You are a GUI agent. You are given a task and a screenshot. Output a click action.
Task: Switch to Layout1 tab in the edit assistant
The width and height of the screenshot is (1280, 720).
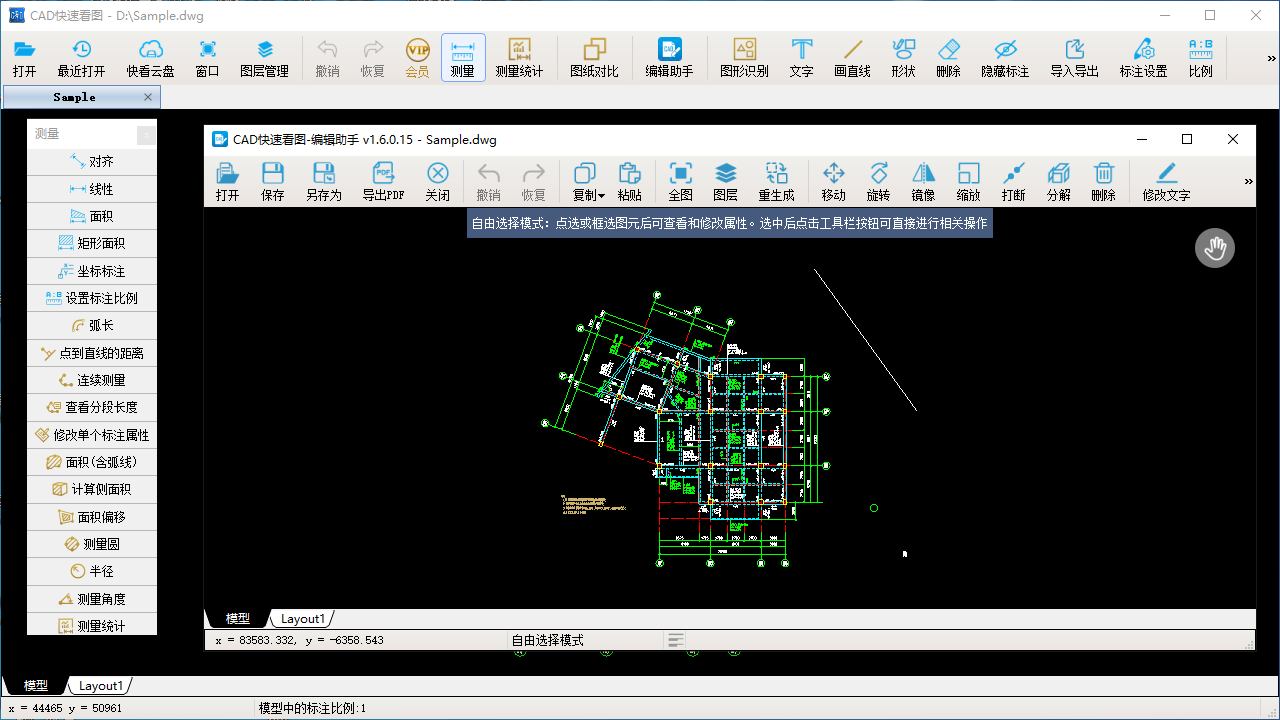click(302, 619)
